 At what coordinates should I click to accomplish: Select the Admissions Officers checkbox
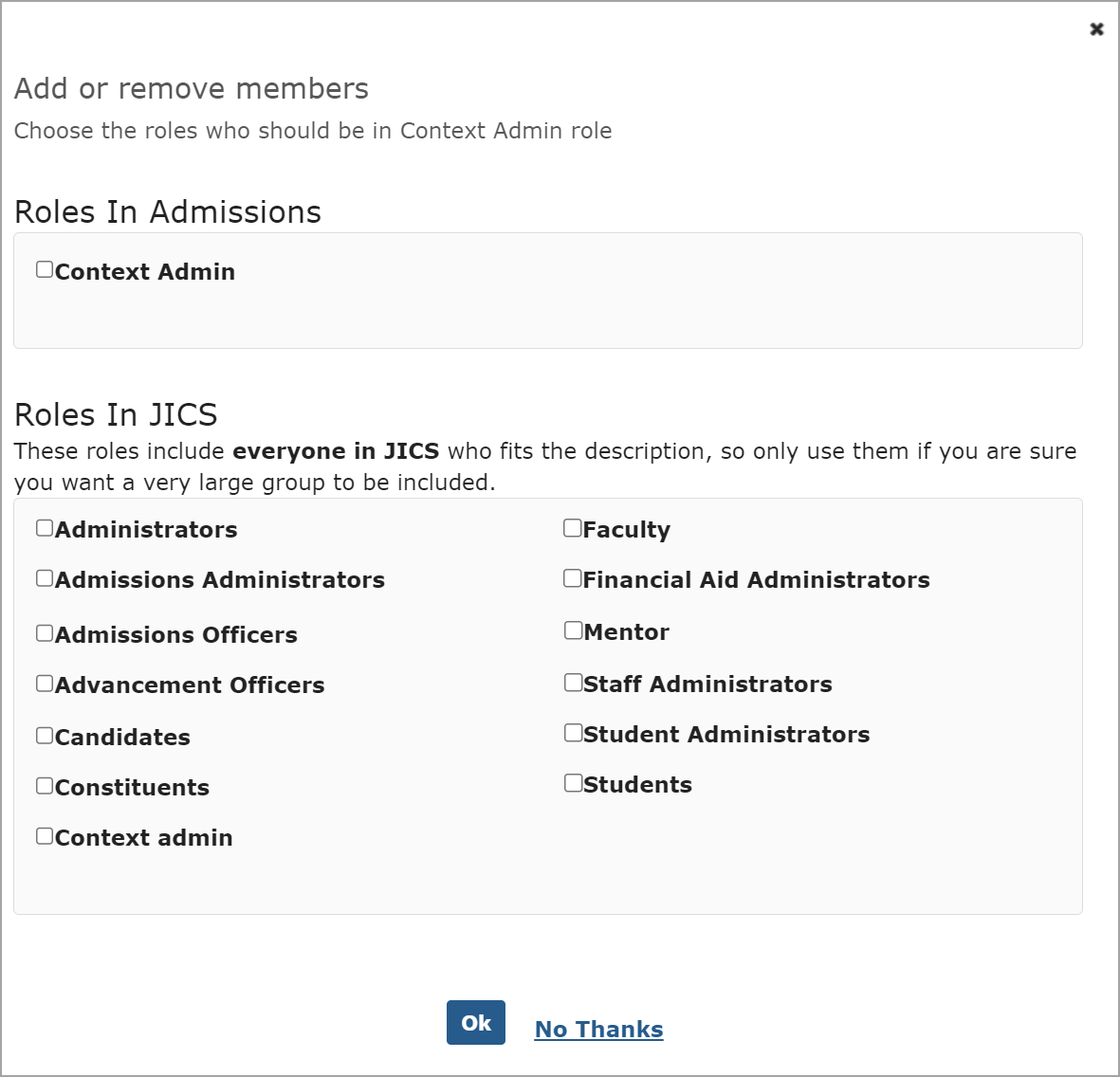pyautogui.click(x=44, y=631)
